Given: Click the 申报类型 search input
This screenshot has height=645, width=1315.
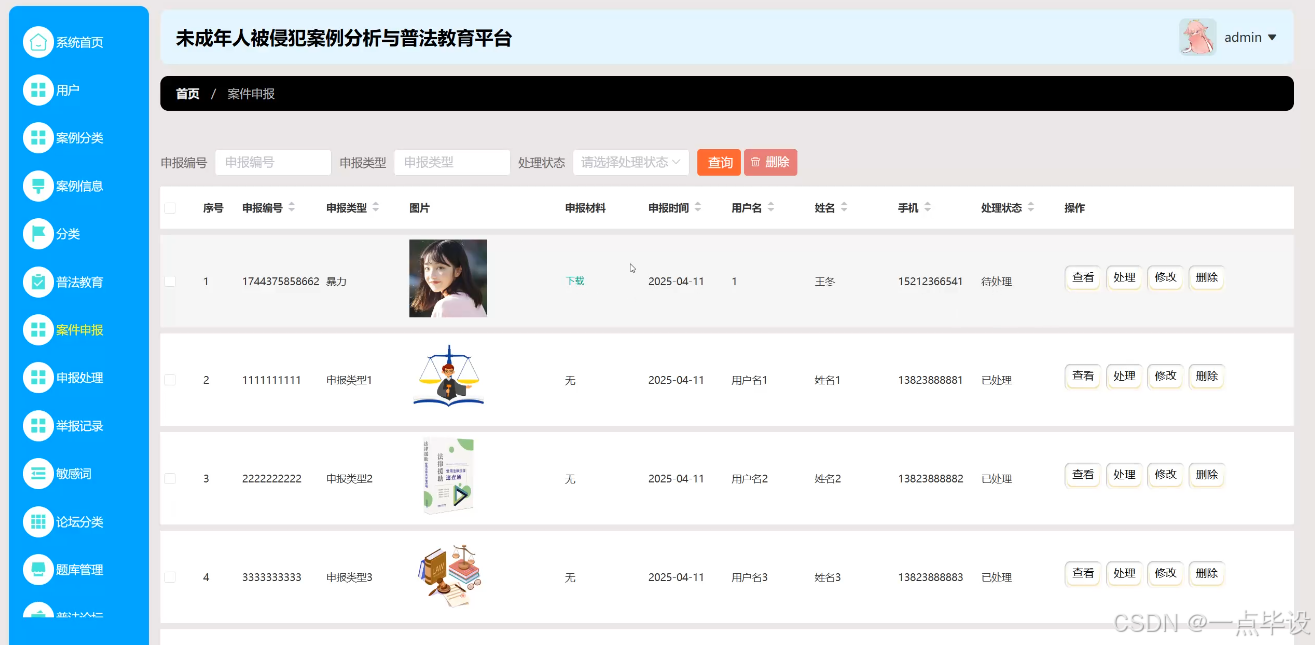Looking at the screenshot, I should click(x=452, y=162).
